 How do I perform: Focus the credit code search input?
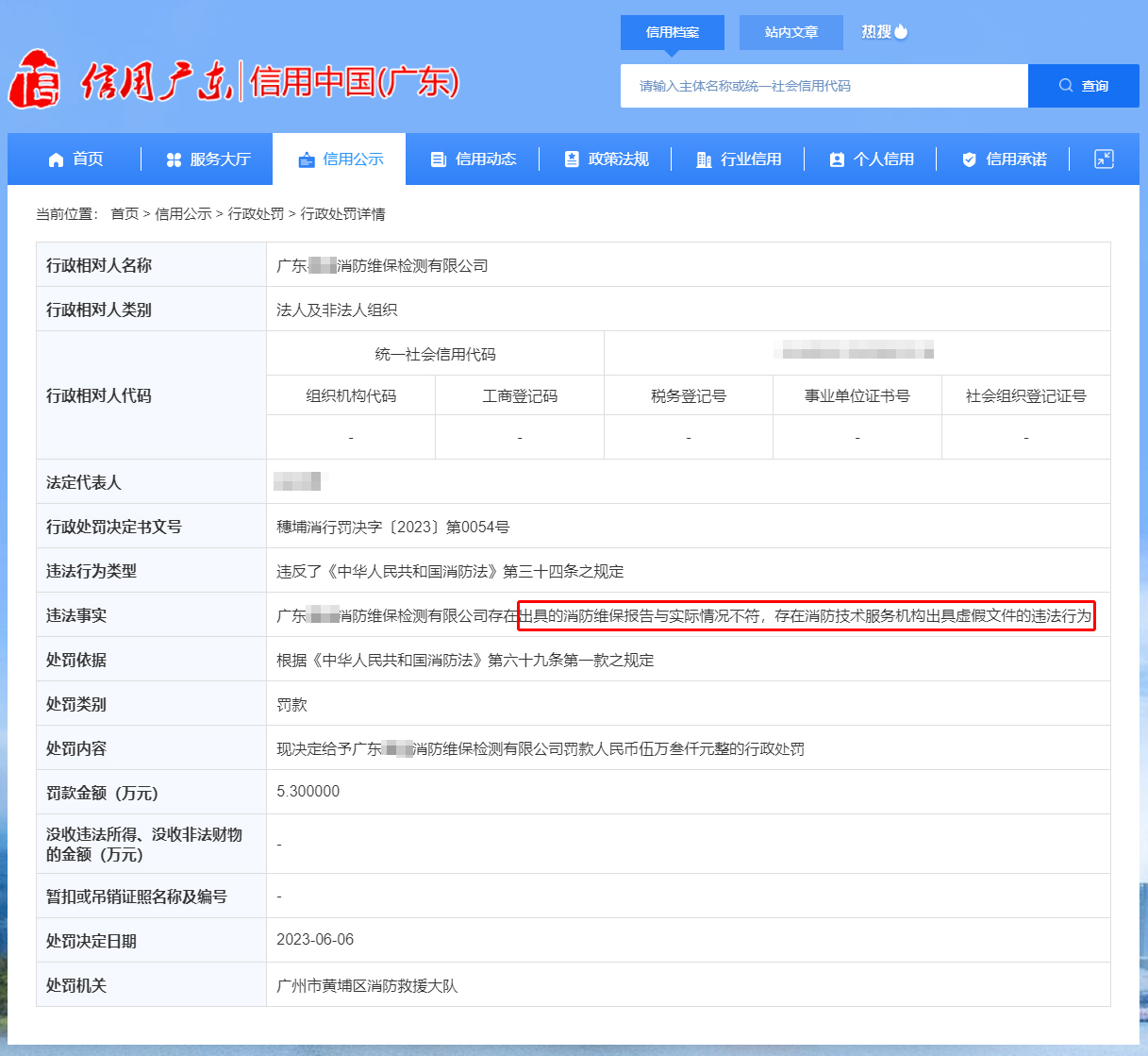pos(824,86)
